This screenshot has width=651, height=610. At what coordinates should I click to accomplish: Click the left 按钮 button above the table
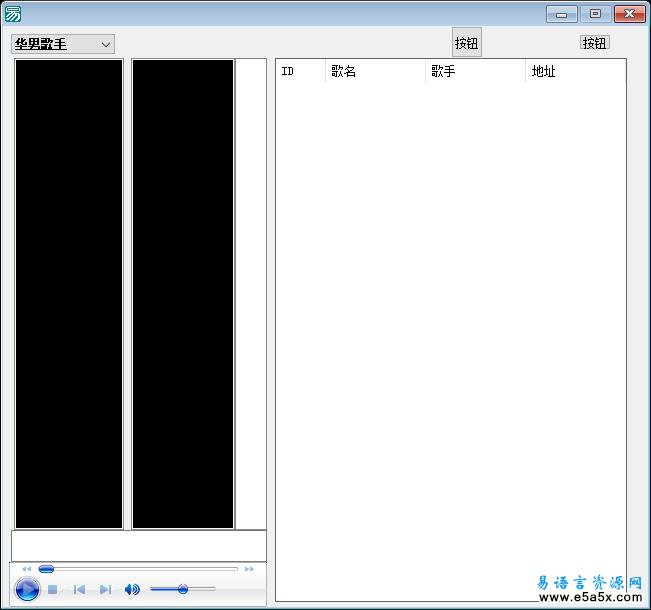[x=467, y=42]
